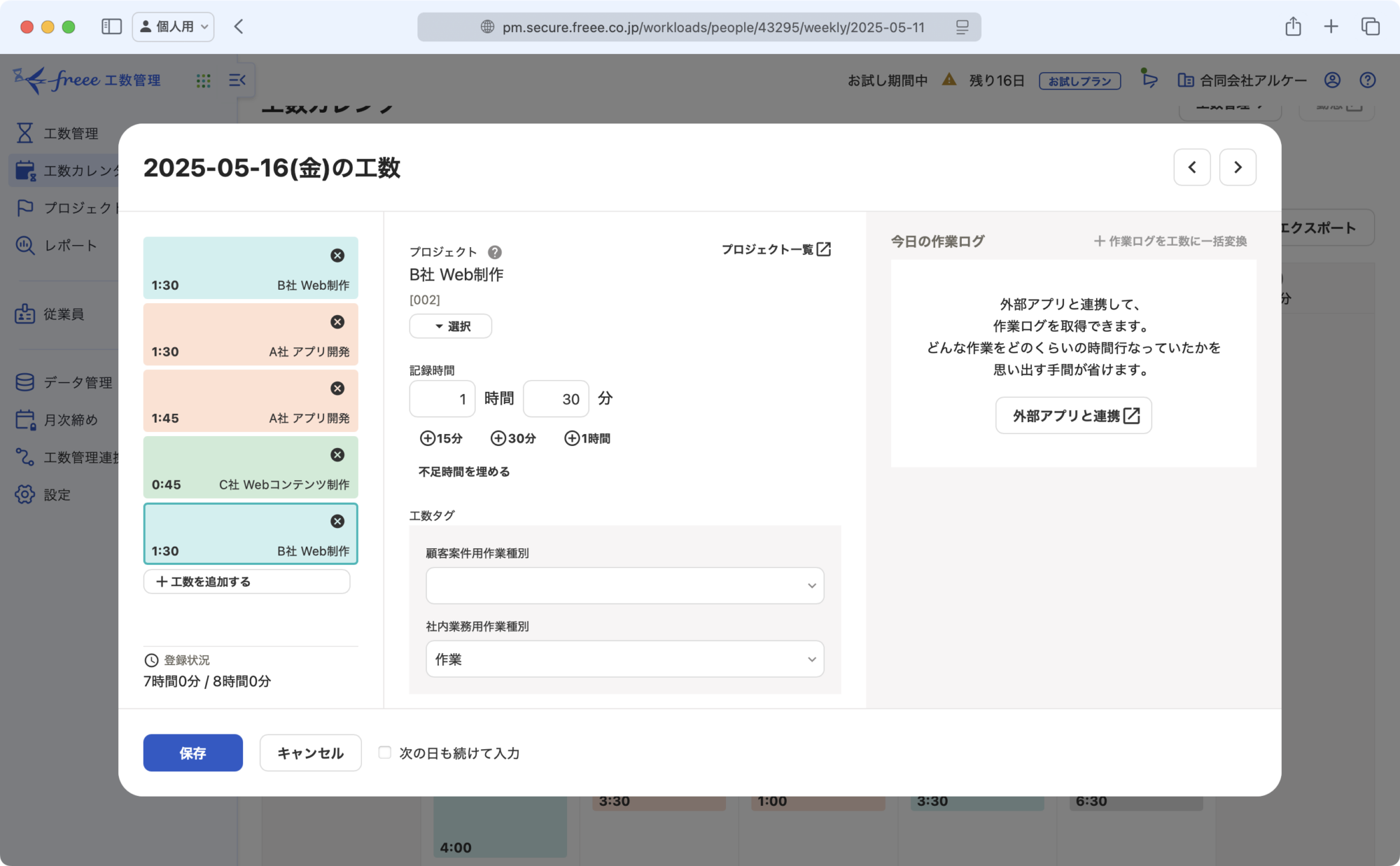Click the 登録状況 clock icon
The image size is (1400, 866).
152,660
